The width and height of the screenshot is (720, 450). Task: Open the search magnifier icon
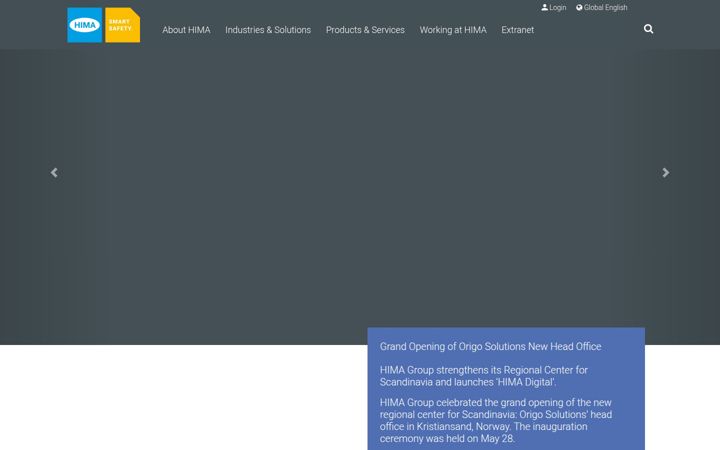click(x=648, y=29)
